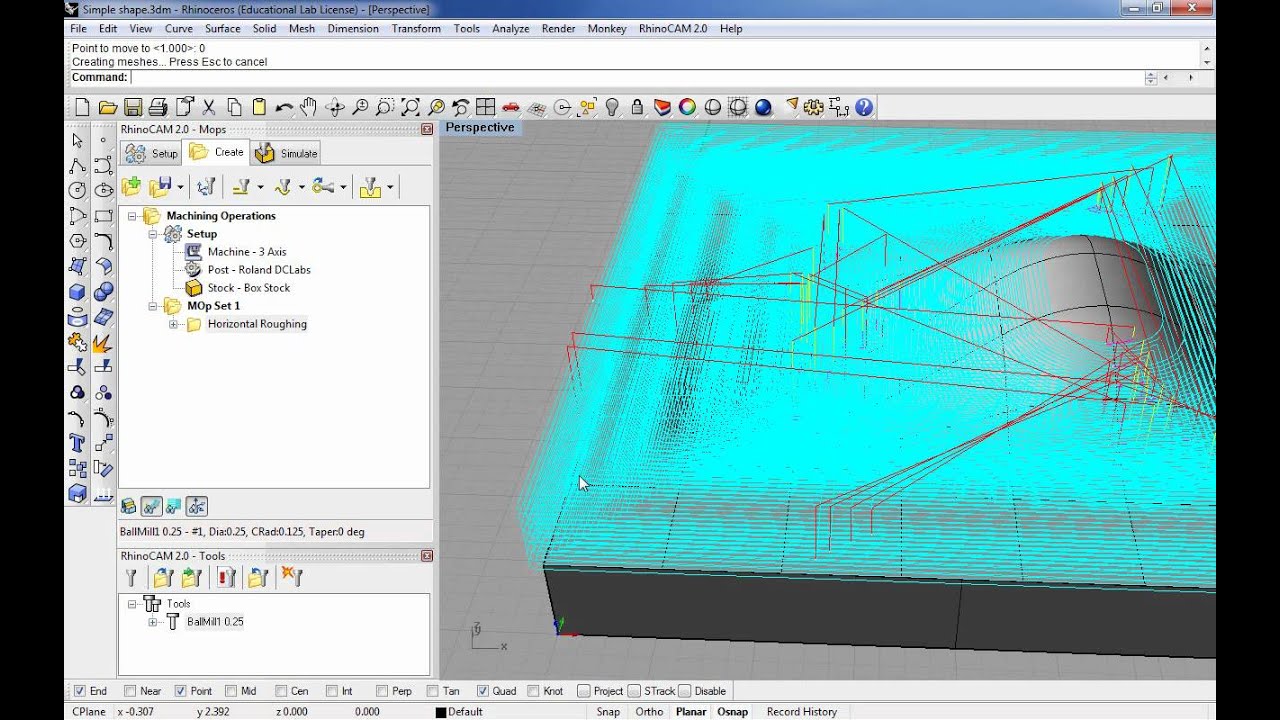This screenshot has width=1280, height=720.
Task: Open the Surface menu
Action: (x=222, y=29)
